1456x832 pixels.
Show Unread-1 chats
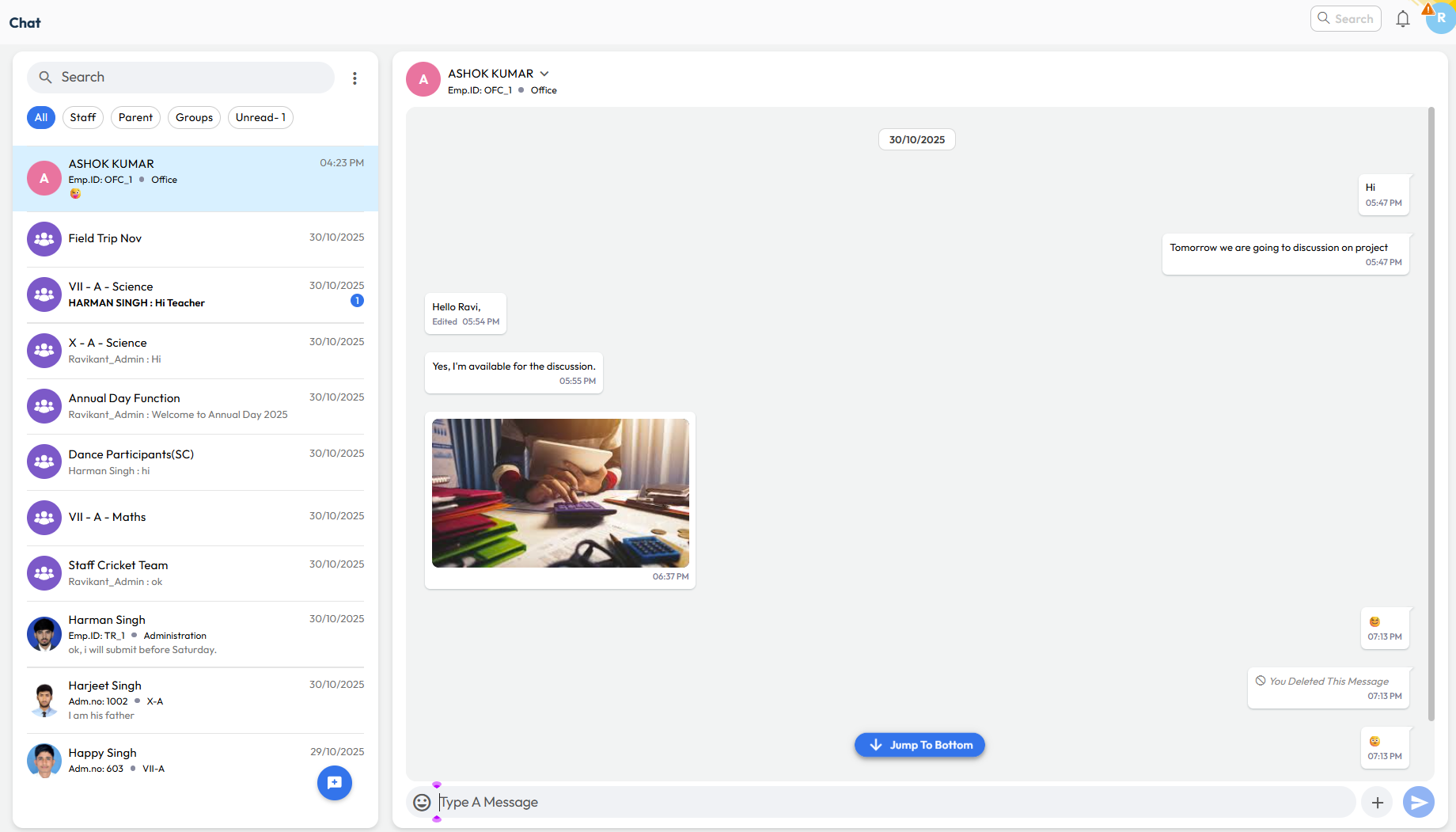pyautogui.click(x=260, y=117)
